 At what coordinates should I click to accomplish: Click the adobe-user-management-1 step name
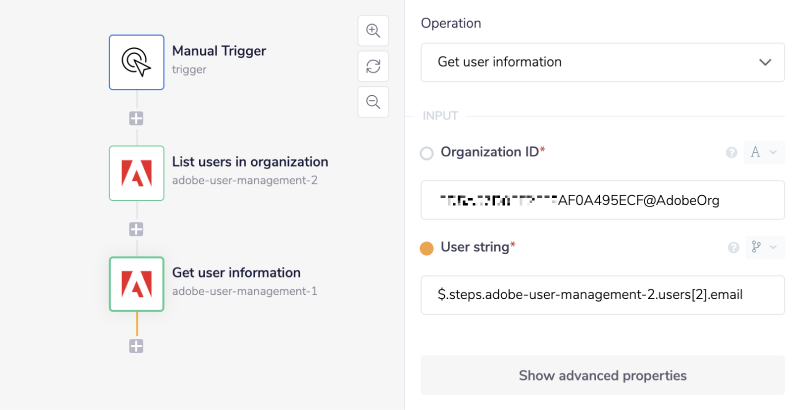[244, 291]
